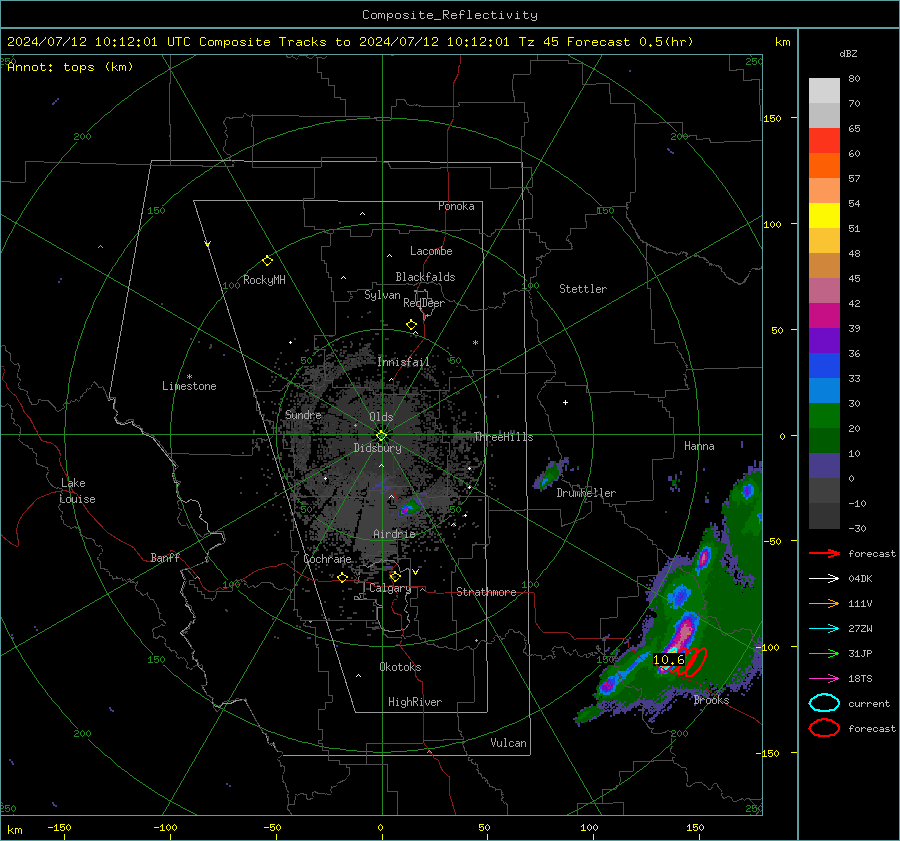Click the Brooks city label
The height and width of the screenshot is (841, 900).
coord(711,700)
